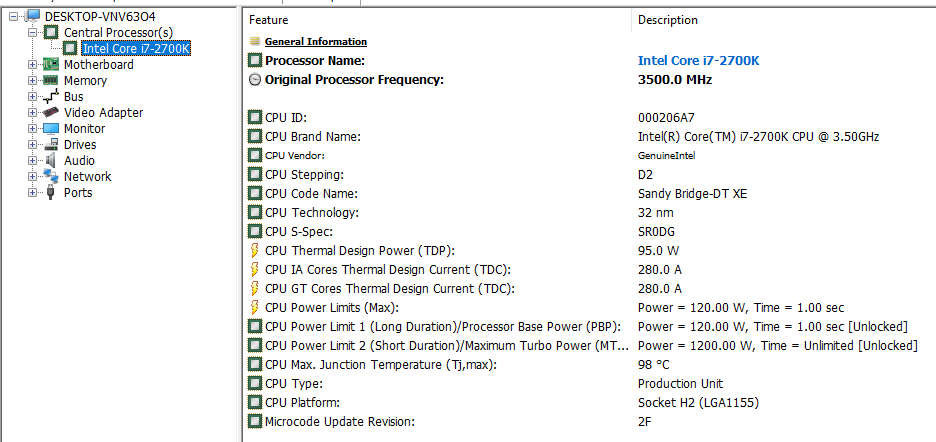Expand the Ports node
Image resolution: width=936 pixels, height=442 pixels.
click(x=32, y=192)
